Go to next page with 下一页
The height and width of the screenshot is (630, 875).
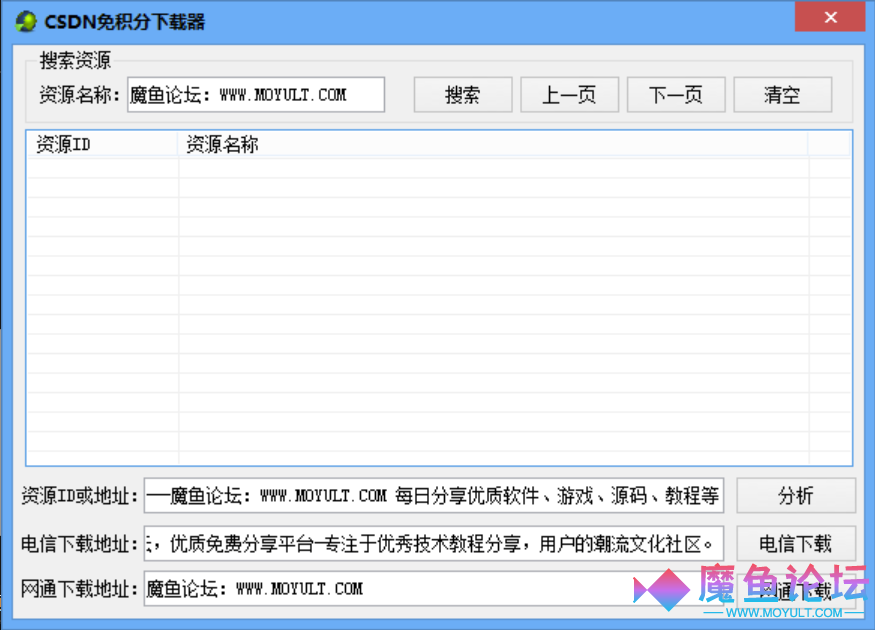tap(676, 95)
